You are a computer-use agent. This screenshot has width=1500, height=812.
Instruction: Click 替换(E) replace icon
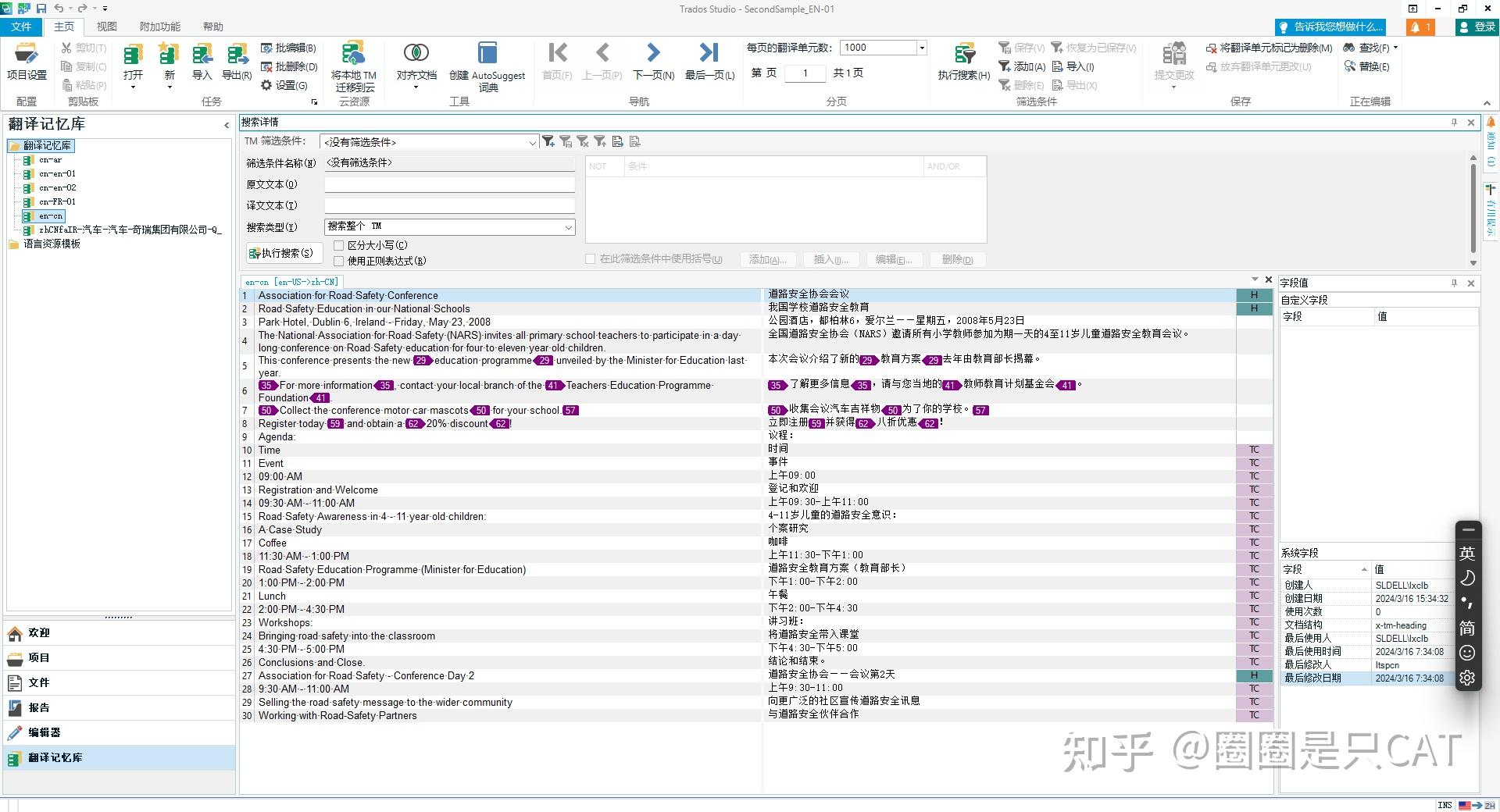click(x=1367, y=66)
